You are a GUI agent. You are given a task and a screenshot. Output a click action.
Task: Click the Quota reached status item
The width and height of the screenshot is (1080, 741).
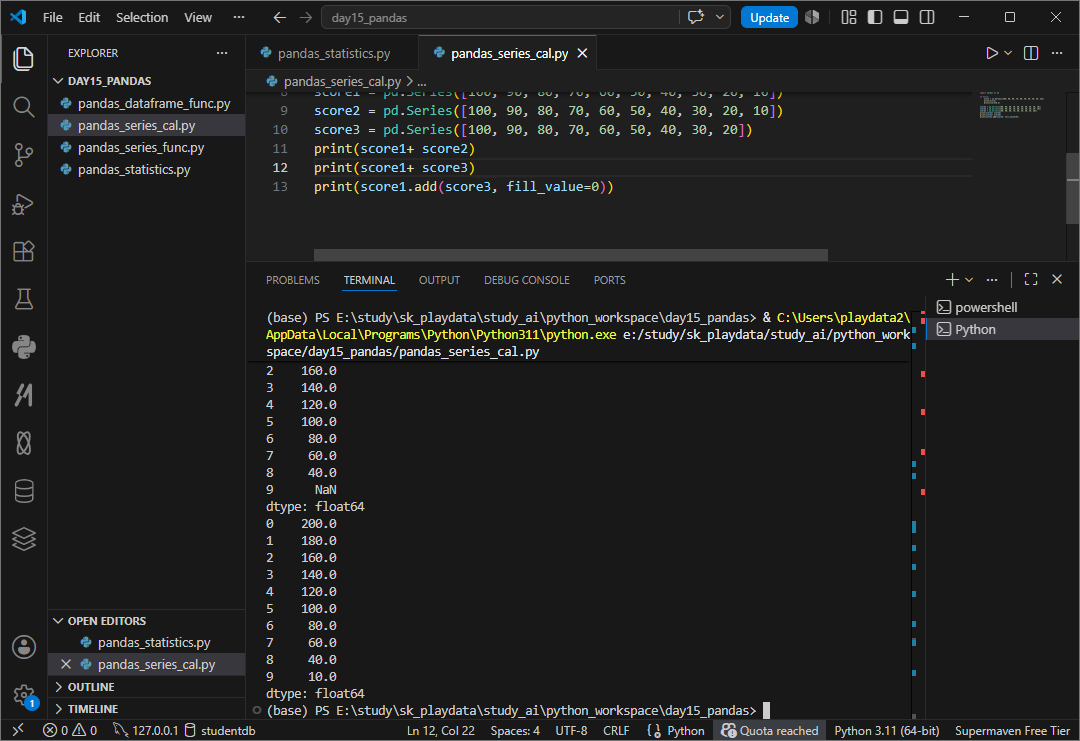coord(770,731)
